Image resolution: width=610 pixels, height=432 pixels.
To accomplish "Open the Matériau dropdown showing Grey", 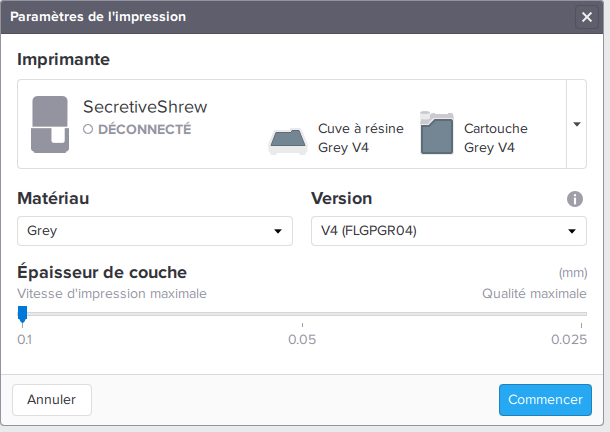I will click(155, 231).
